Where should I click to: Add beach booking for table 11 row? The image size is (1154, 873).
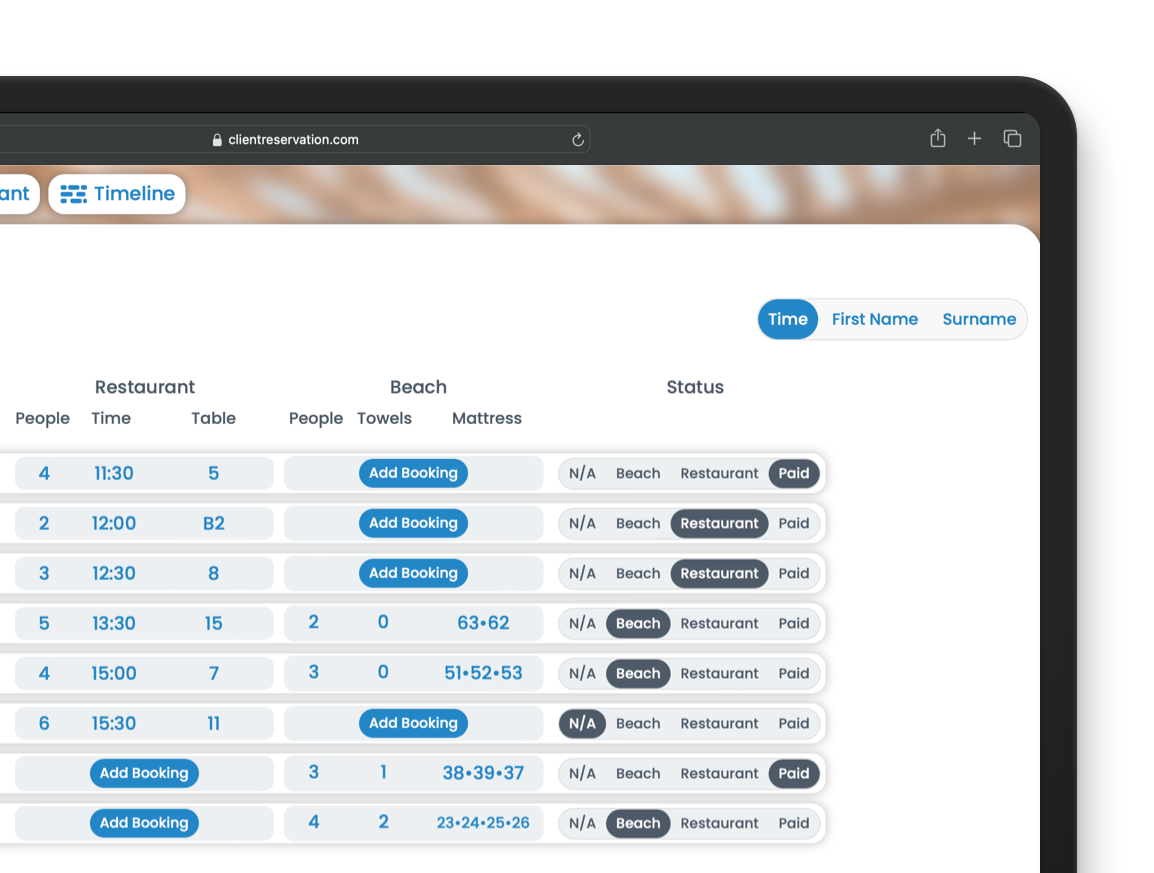(413, 723)
